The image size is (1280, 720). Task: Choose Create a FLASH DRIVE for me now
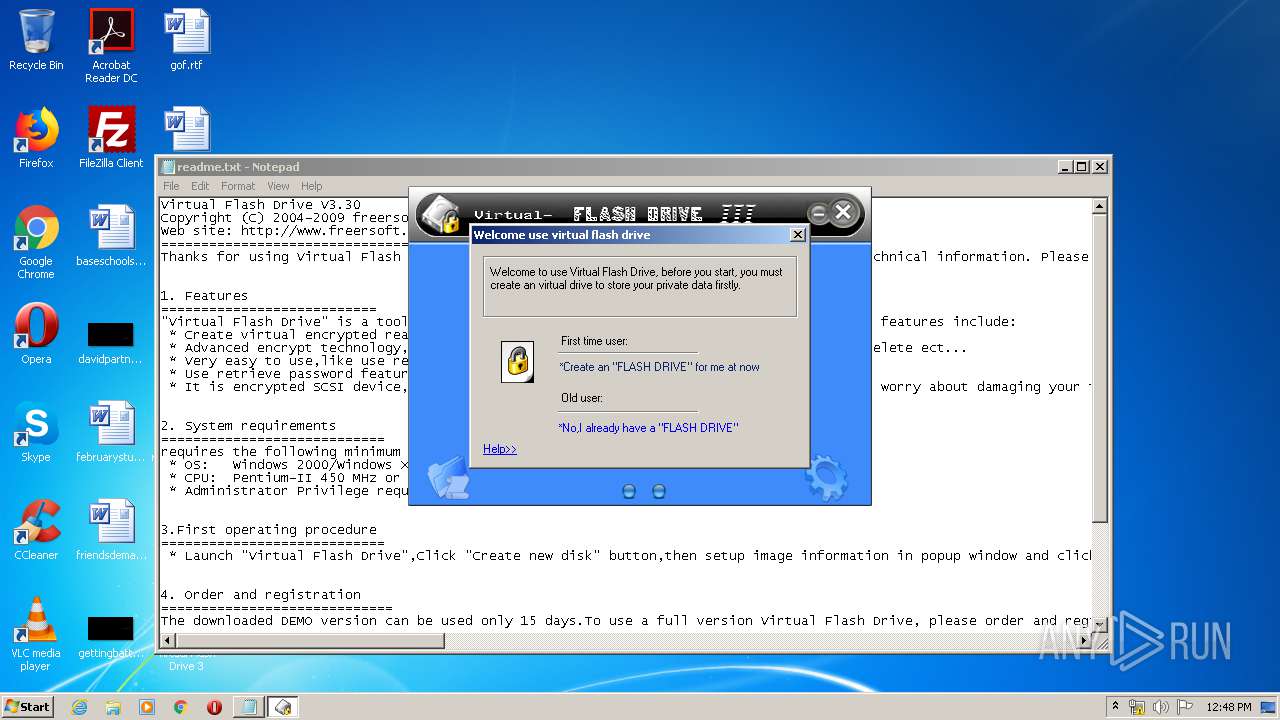(x=659, y=367)
